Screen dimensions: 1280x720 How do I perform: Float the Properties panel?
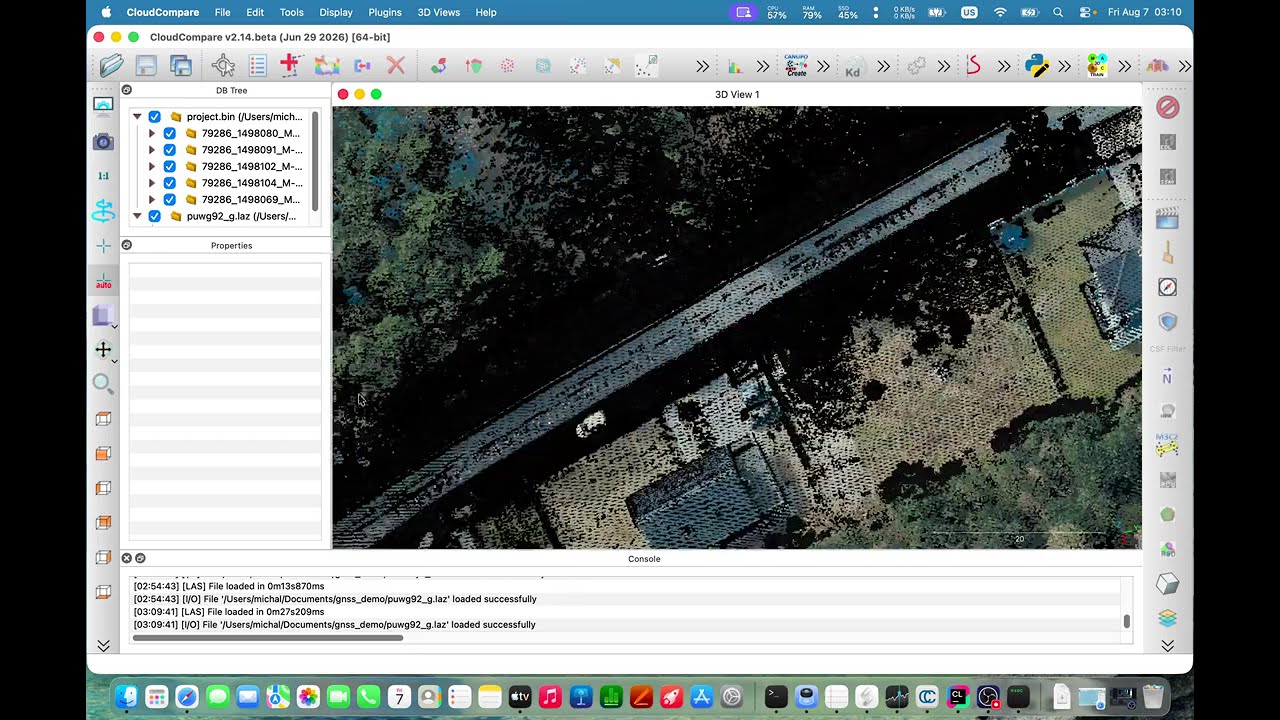(127, 245)
